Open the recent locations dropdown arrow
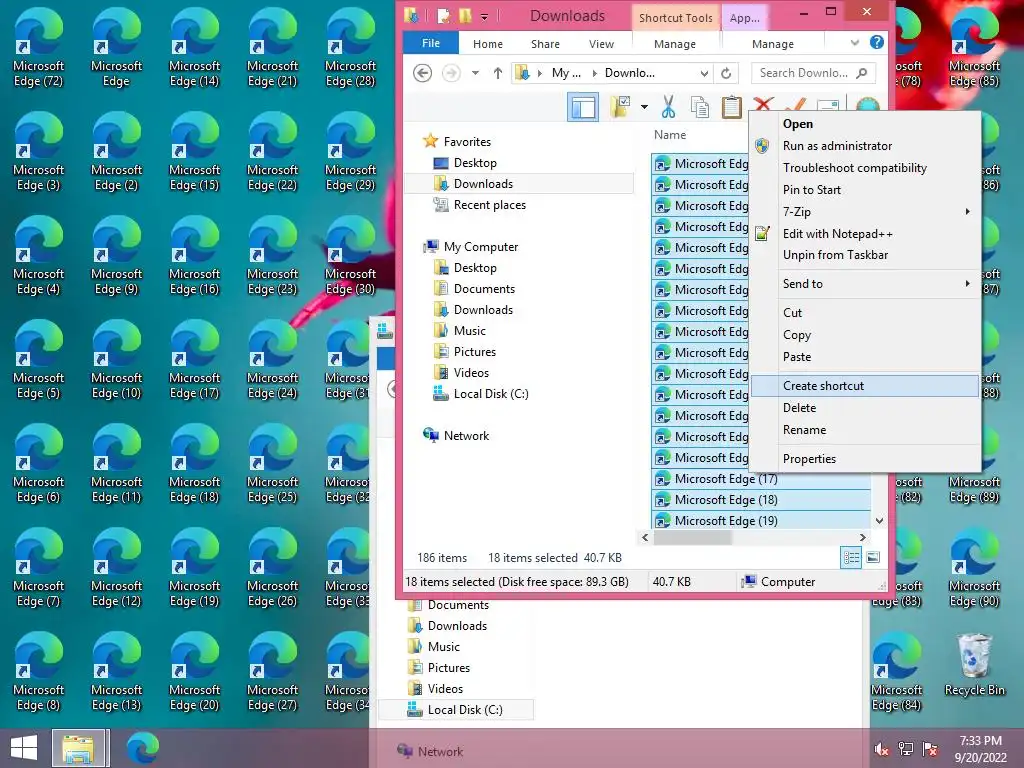The image size is (1024, 768). click(475, 73)
